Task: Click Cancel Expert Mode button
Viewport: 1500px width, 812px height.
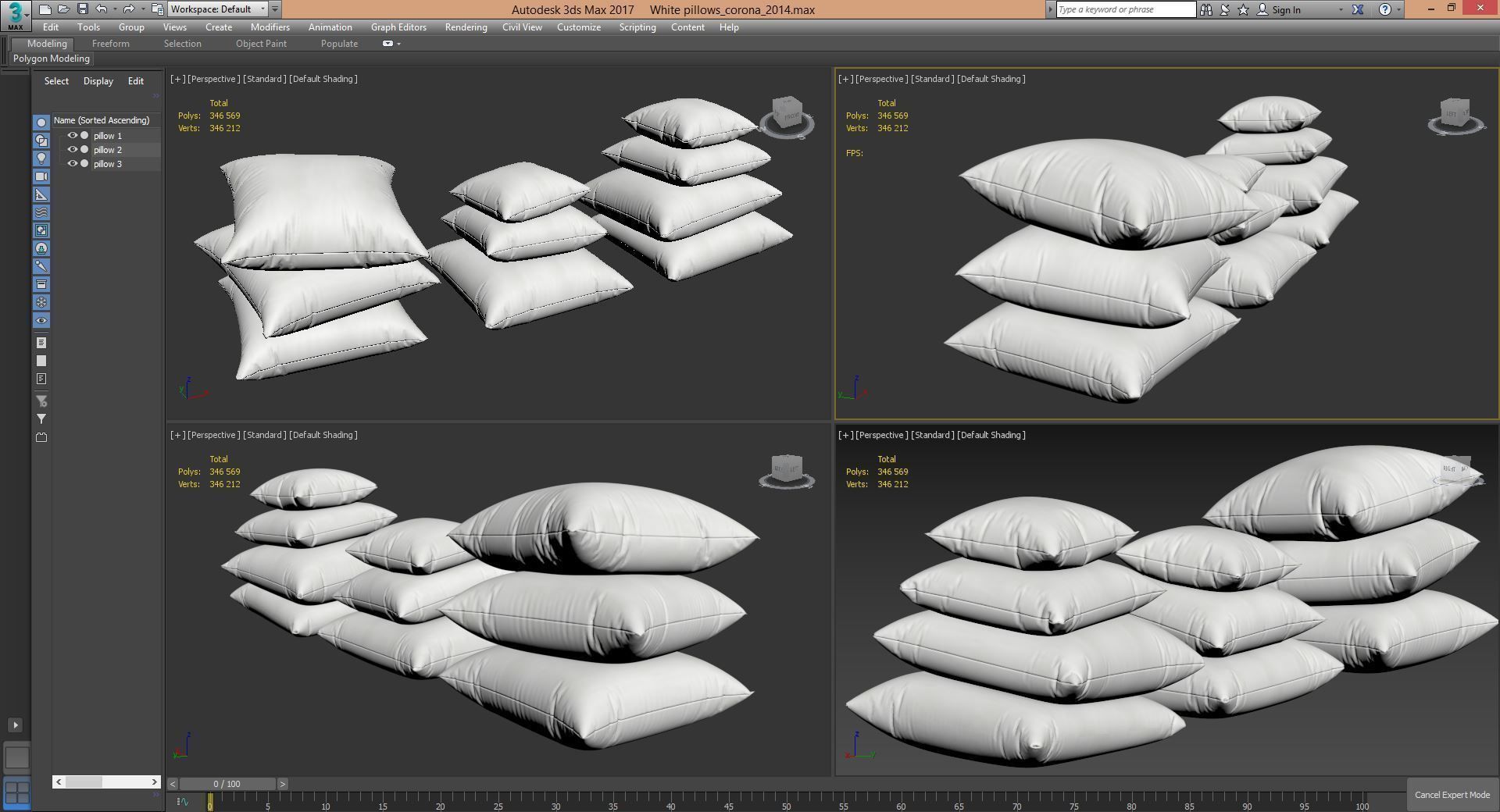Action: tap(1452, 795)
